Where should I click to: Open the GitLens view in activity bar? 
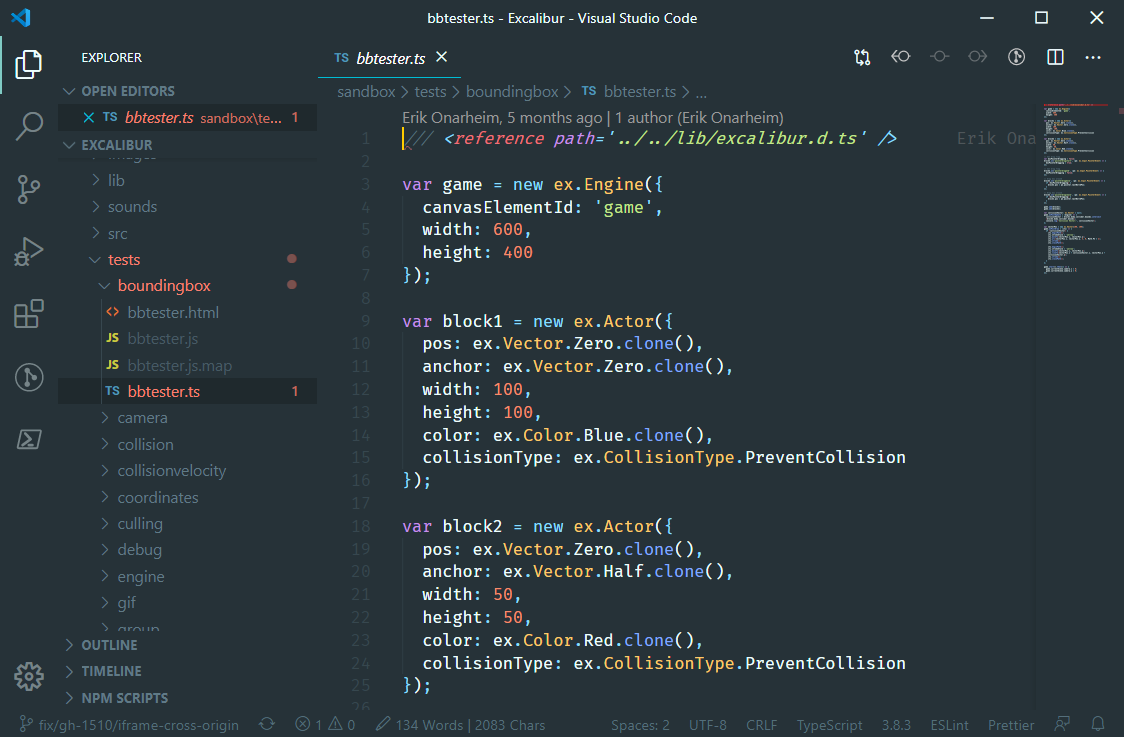pyautogui.click(x=29, y=377)
